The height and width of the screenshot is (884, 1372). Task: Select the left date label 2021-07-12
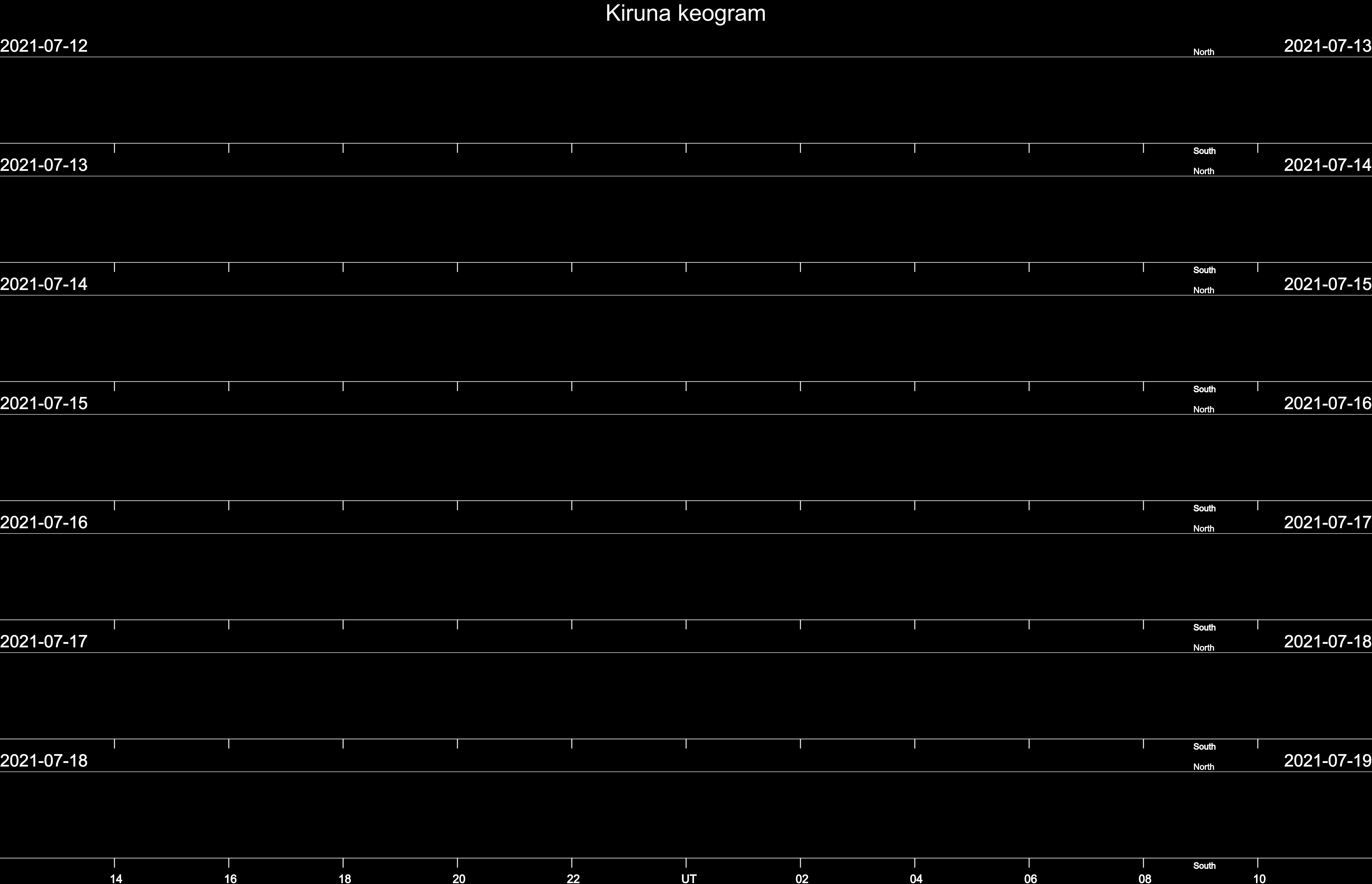click(44, 46)
